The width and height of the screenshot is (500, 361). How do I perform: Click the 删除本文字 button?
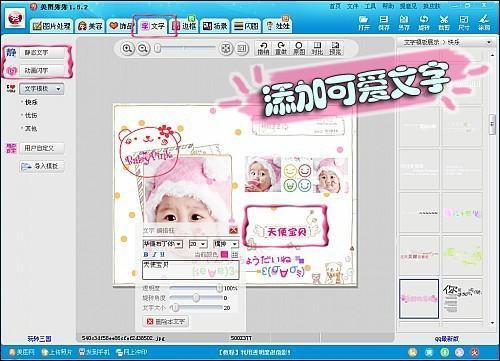pyautogui.click(x=166, y=322)
